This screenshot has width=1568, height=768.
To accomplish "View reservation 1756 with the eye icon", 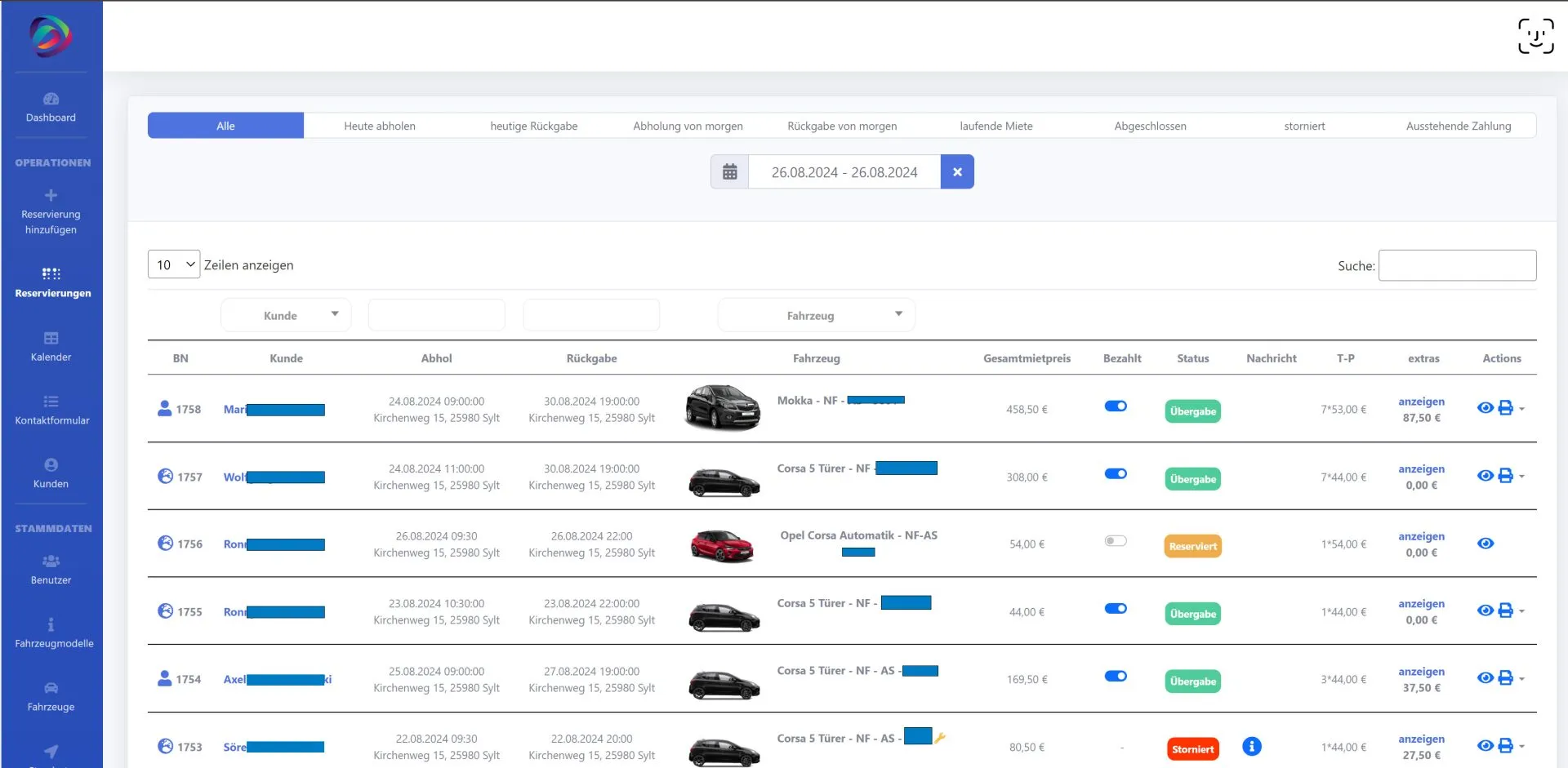I will 1486,544.
